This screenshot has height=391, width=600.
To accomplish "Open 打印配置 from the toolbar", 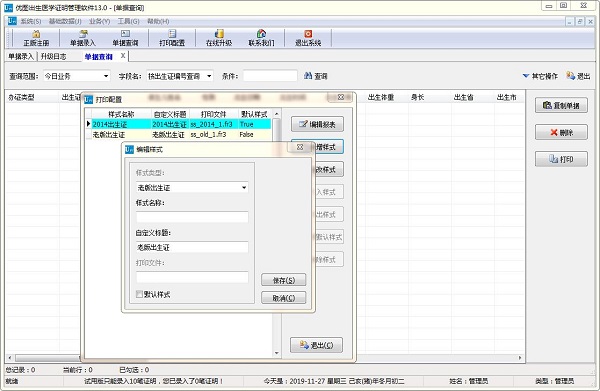I will [x=172, y=34].
